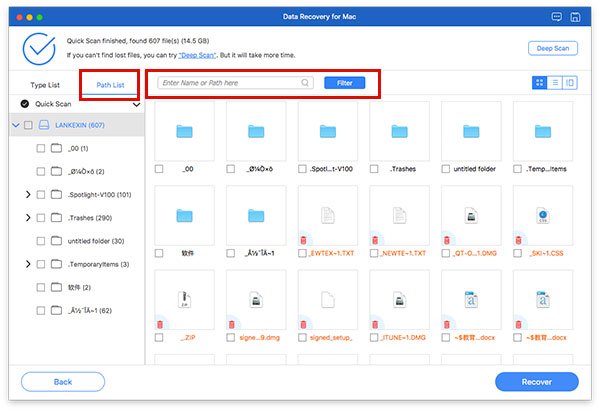The image size is (600, 411).
Task: Tick the untitled folder (30) sidebar checkbox
Action: [x=41, y=241]
